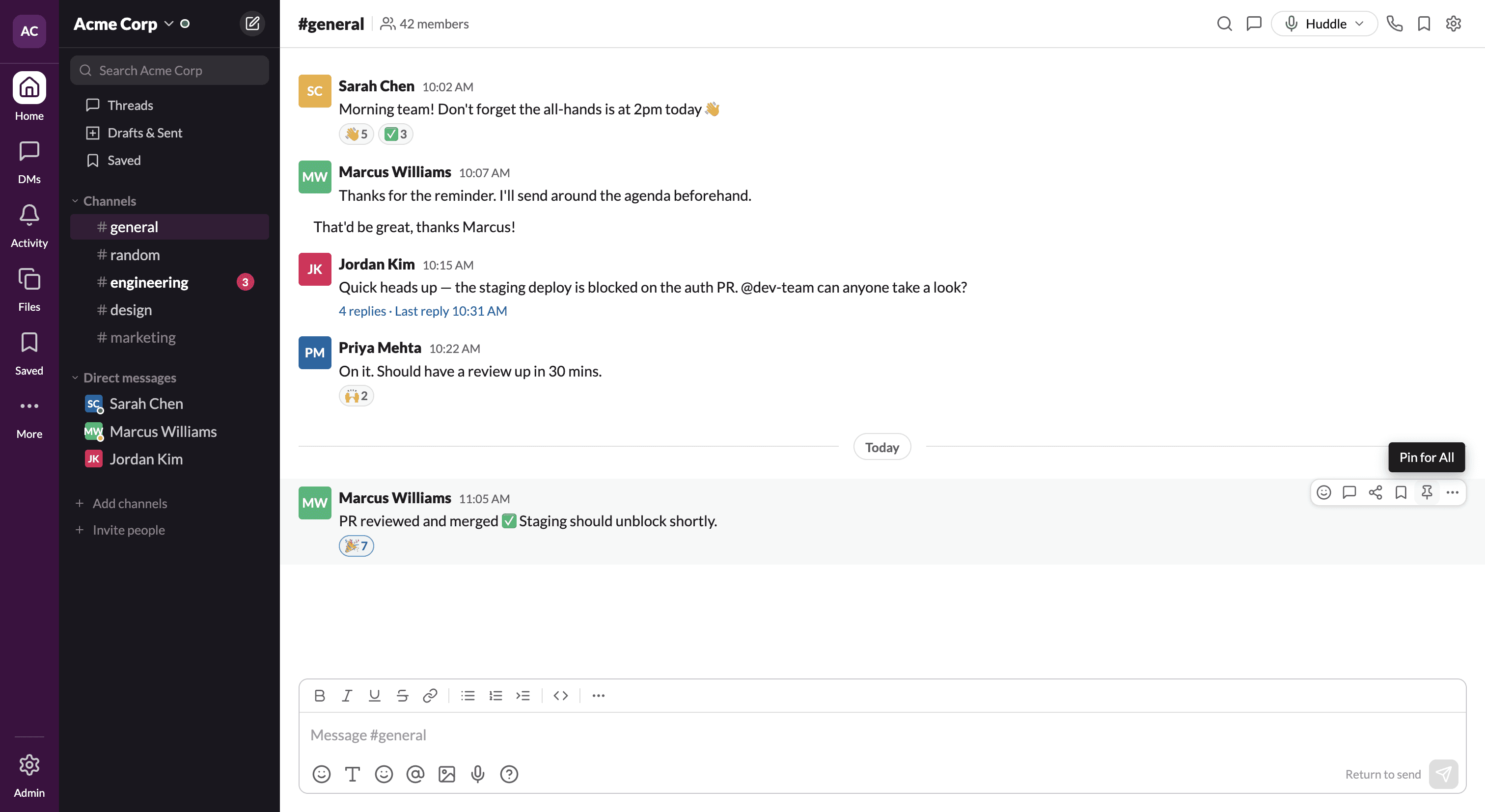Insert code formatting in composer
The image size is (1485, 812).
click(561, 696)
